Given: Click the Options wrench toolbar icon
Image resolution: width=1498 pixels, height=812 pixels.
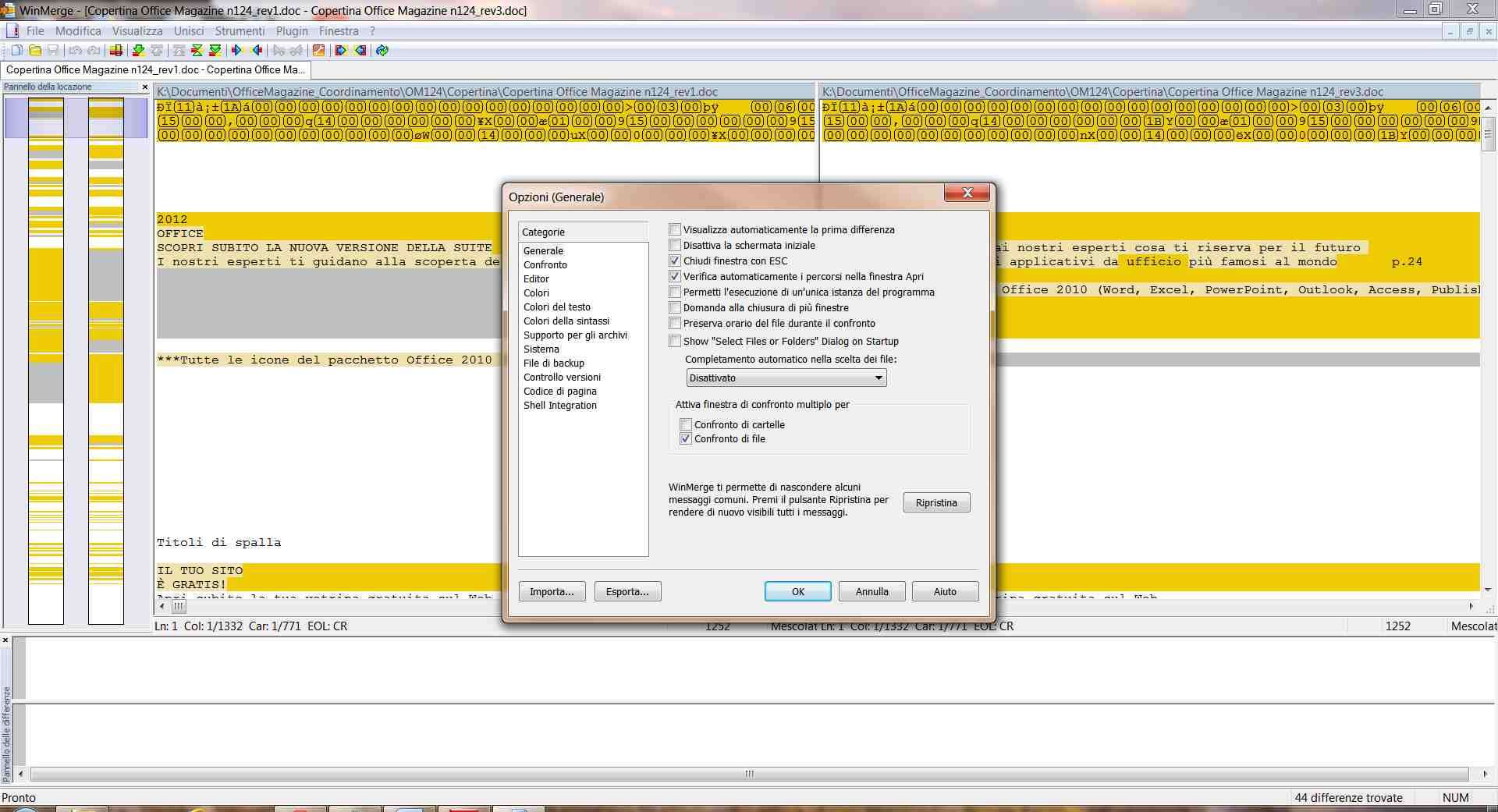Looking at the screenshot, I should pyautogui.click(x=318, y=51).
